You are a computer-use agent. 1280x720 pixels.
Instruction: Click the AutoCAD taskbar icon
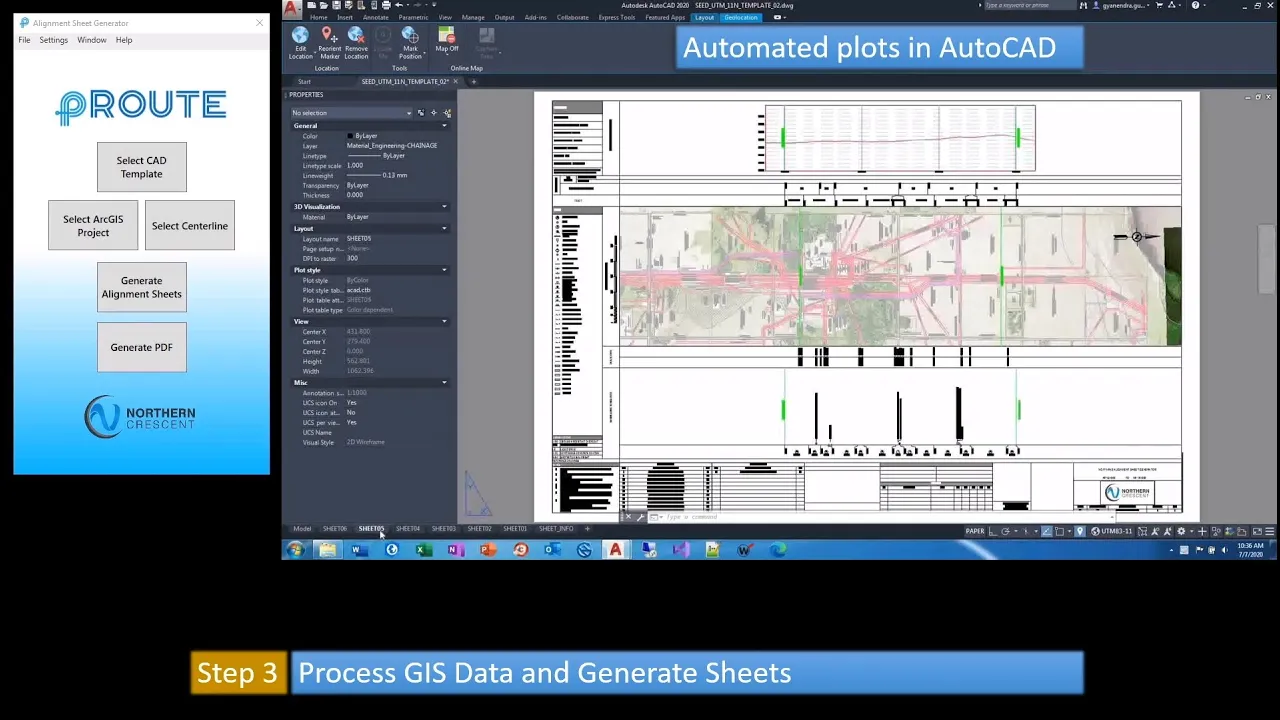coord(615,549)
